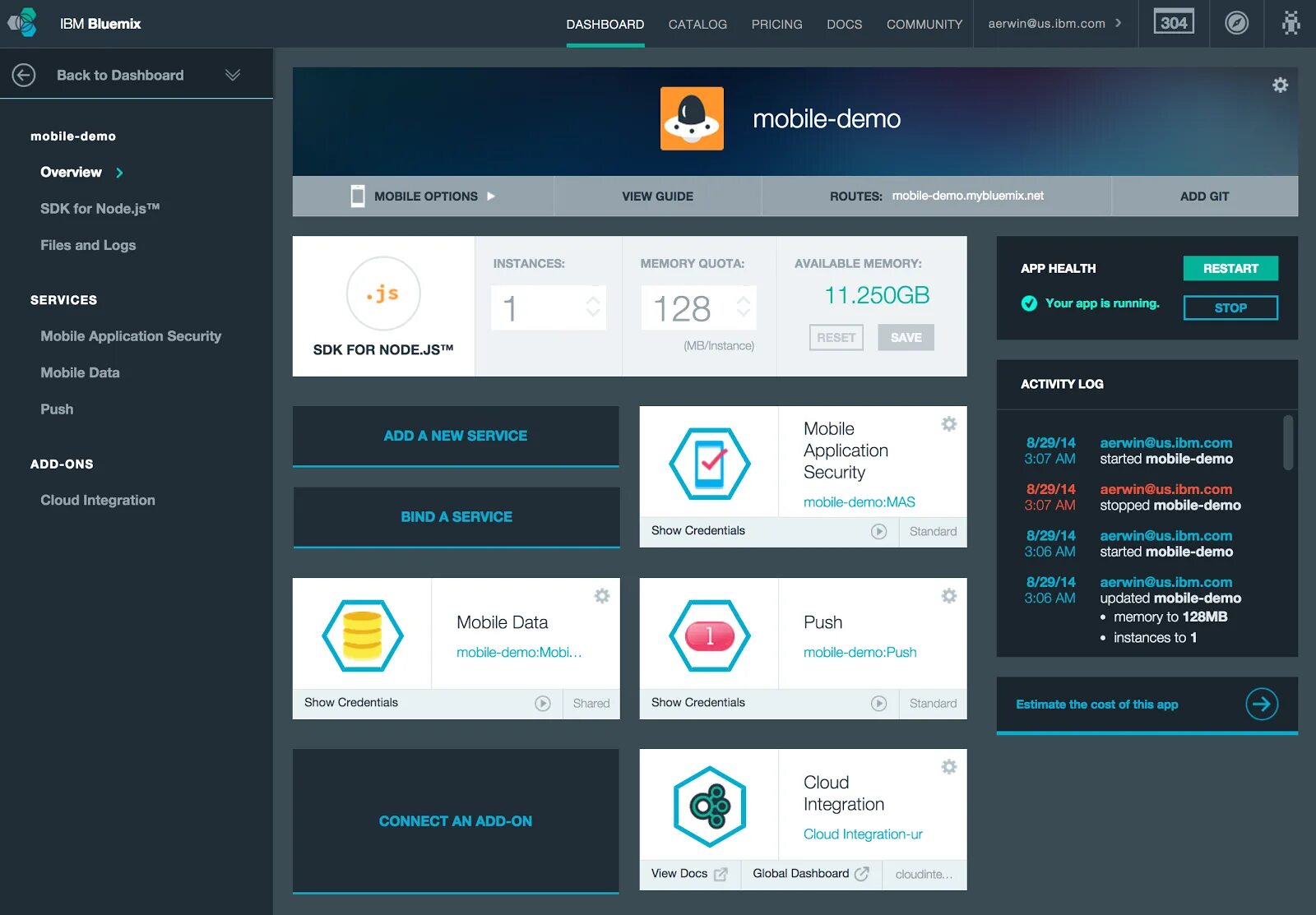Screen dimensions: 1316x915
Task: Adjust the Memory Quota stepper arrows
Action: tap(744, 307)
